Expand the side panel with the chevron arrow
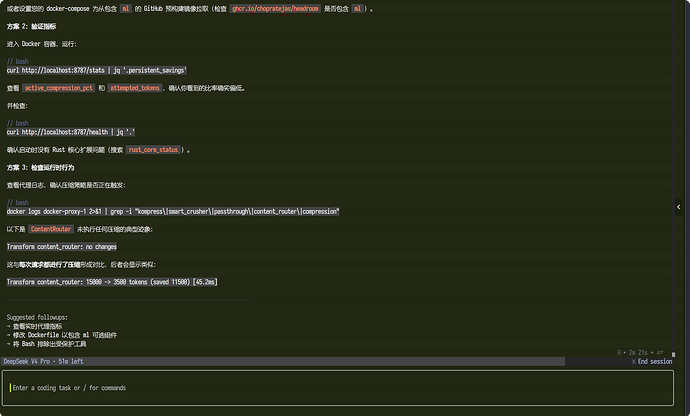 click(x=679, y=207)
